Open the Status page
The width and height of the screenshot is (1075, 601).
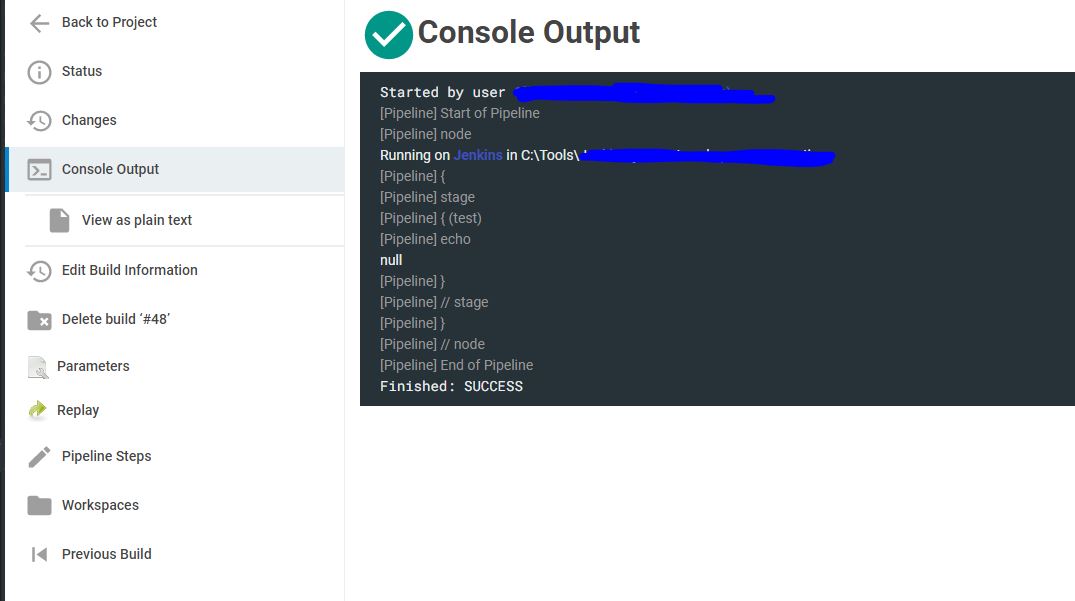(x=80, y=71)
